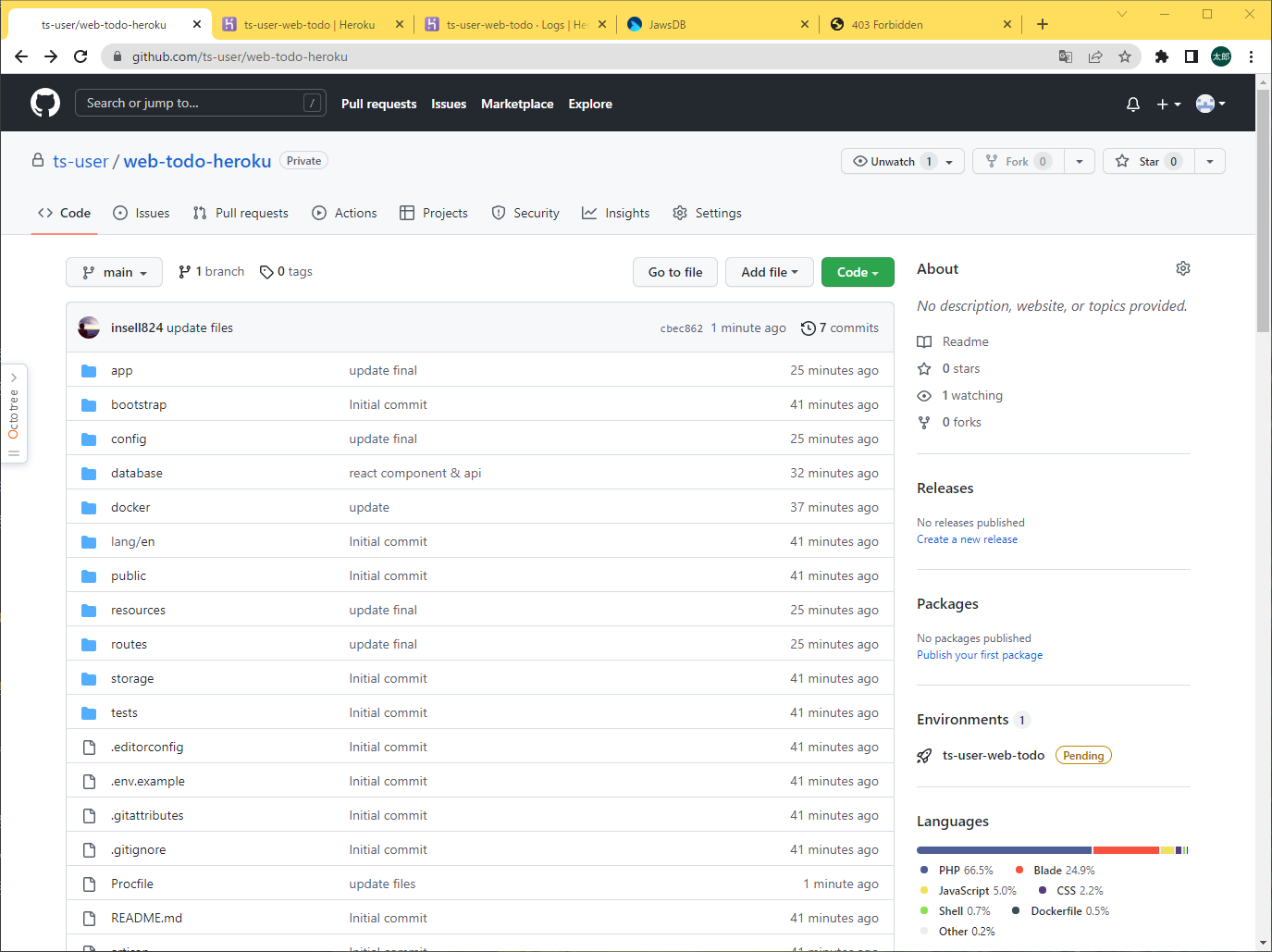This screenshot has height=952, width=1272.
Task: Open the green Code dropdown
Action: coord(858,272)
